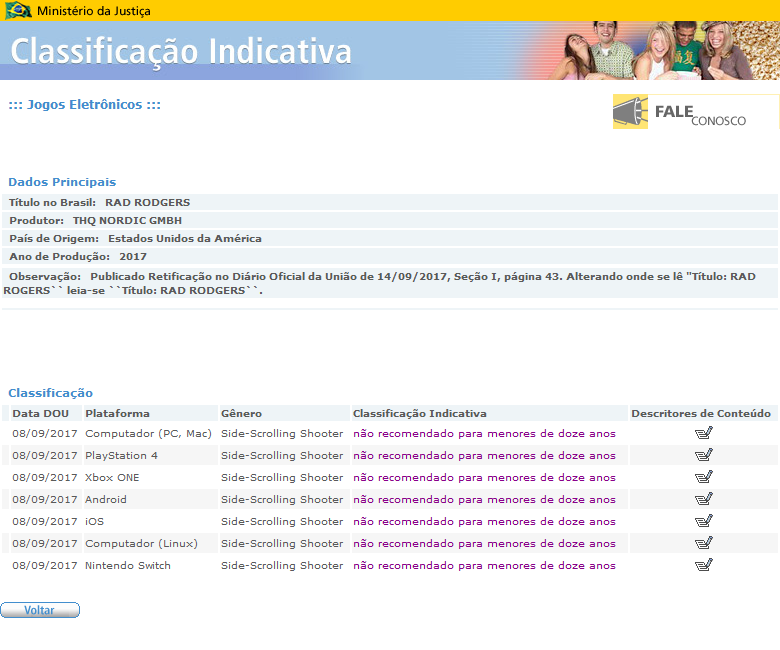Click the Gênero column header
The width and height of the screenshot is (780, 650).
(x=241, y=413)
